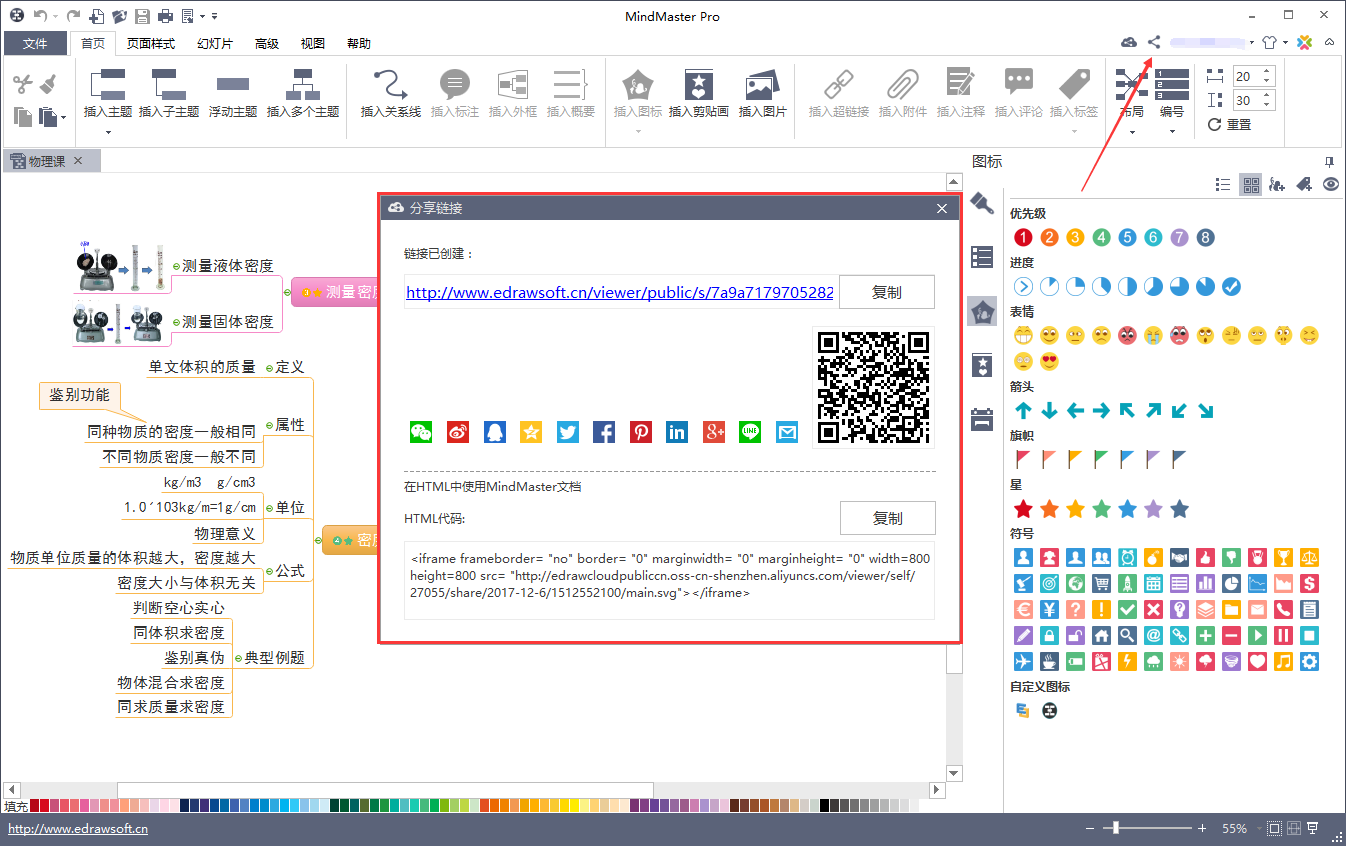Click the format painter brush in ribbon
Viewport: 1346px width, 846px height.
coord(47,84)
